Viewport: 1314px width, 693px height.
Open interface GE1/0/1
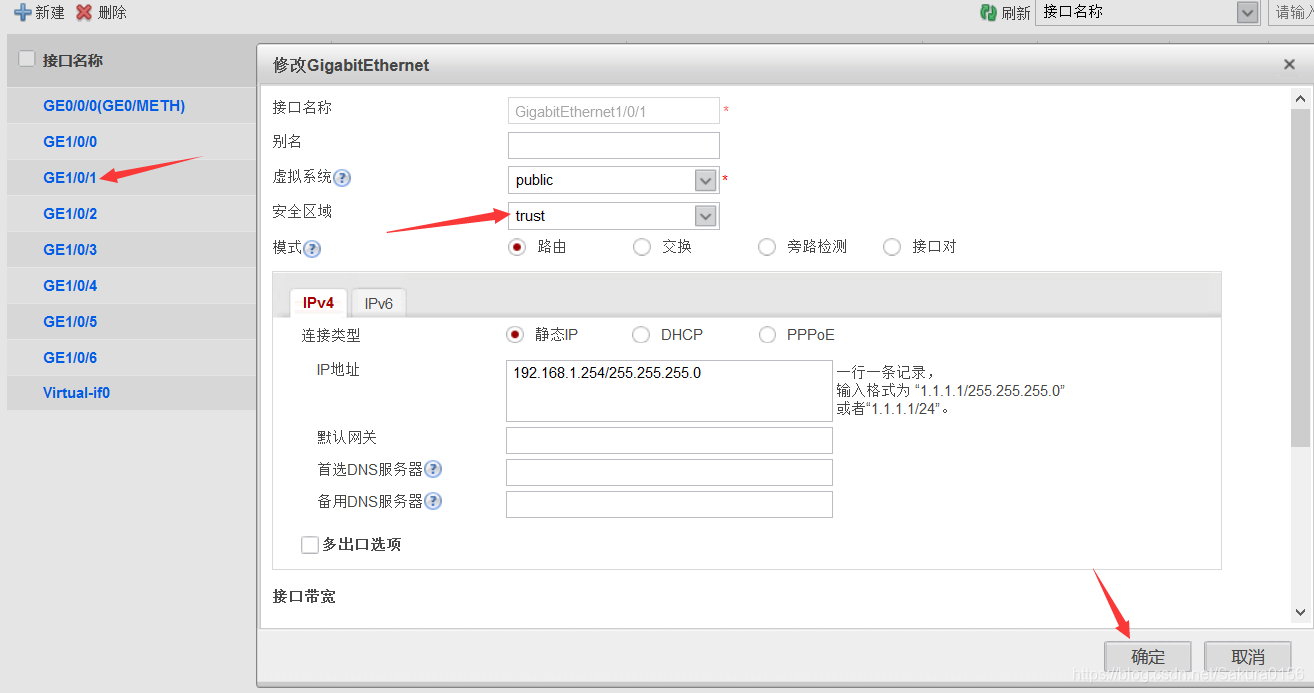pos(70,177)
